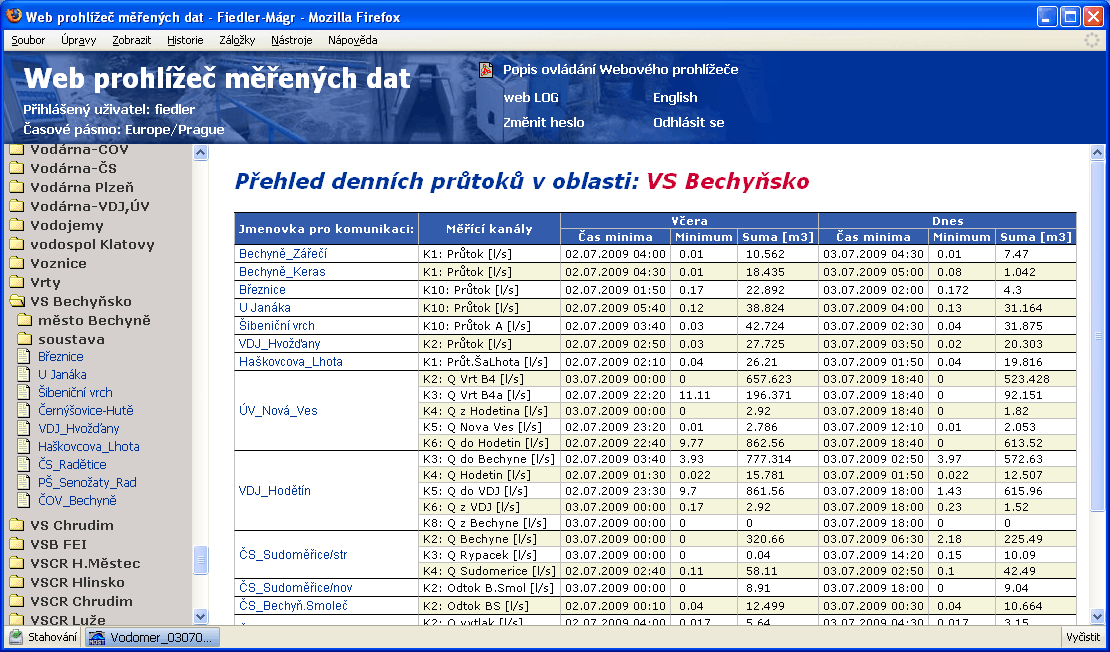Click the Firefox logo in title bar

pyautogui.click(x=13, y=16)
